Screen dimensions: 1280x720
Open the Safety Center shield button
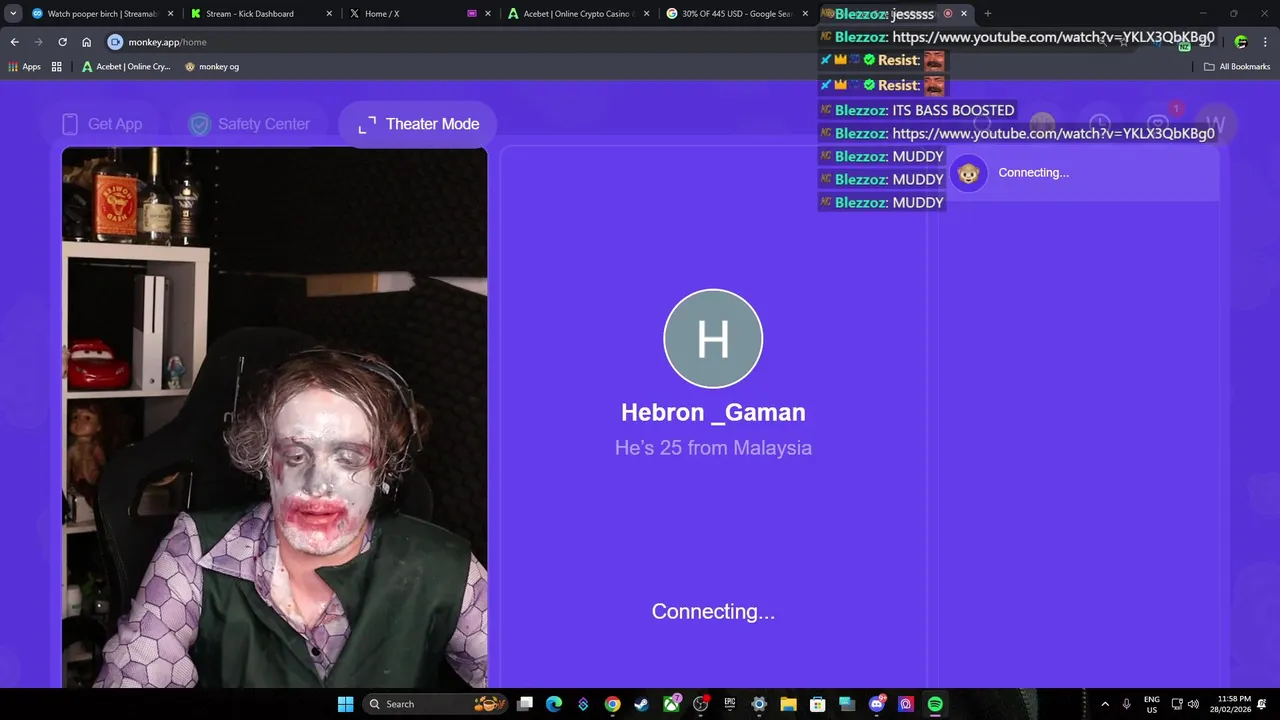[250, 124]
